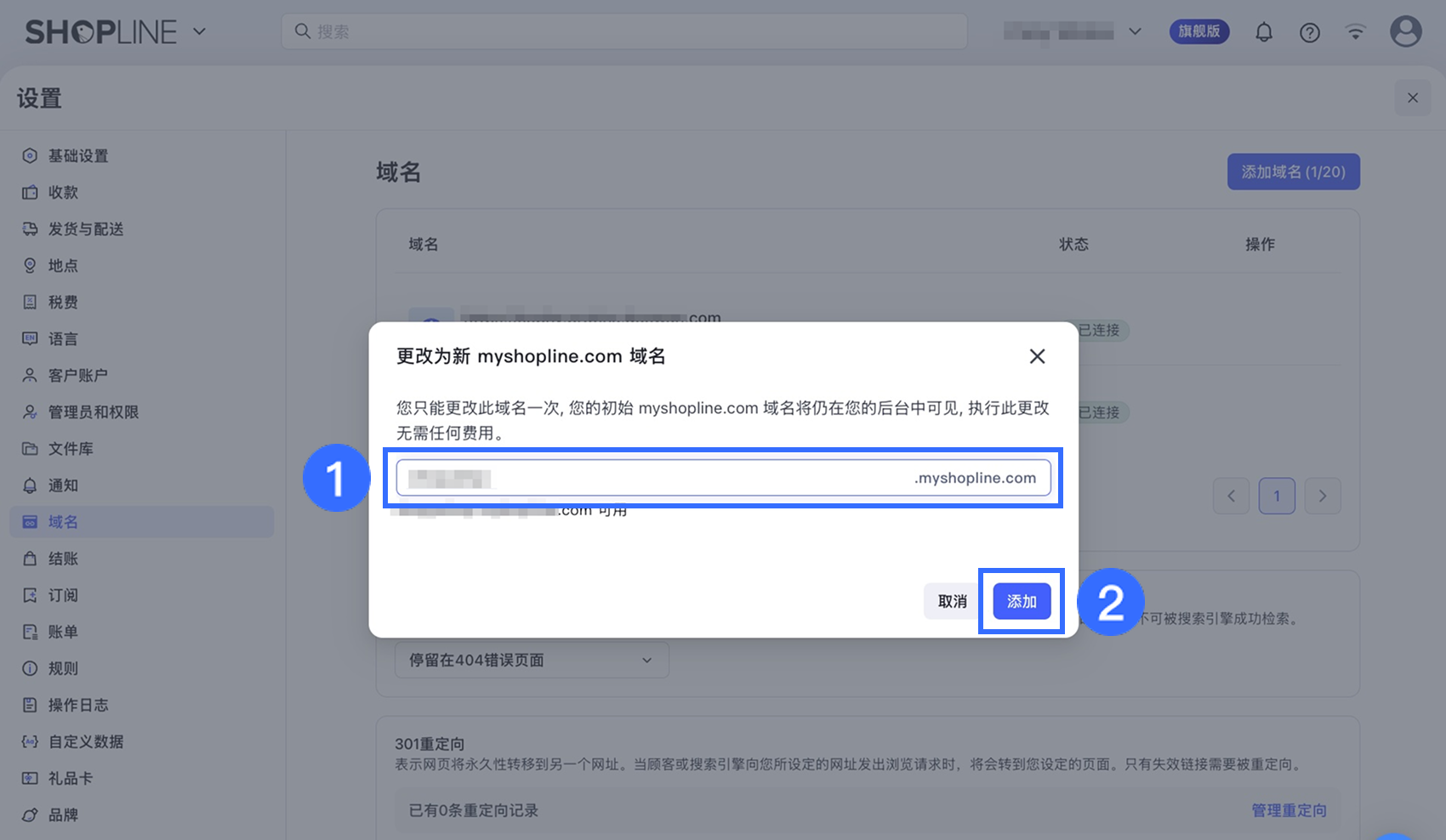Open 礼品卡 gift card settings
Image resolution: width=1446 pixels, height=840 pixels.
click(x=71, y=778)
